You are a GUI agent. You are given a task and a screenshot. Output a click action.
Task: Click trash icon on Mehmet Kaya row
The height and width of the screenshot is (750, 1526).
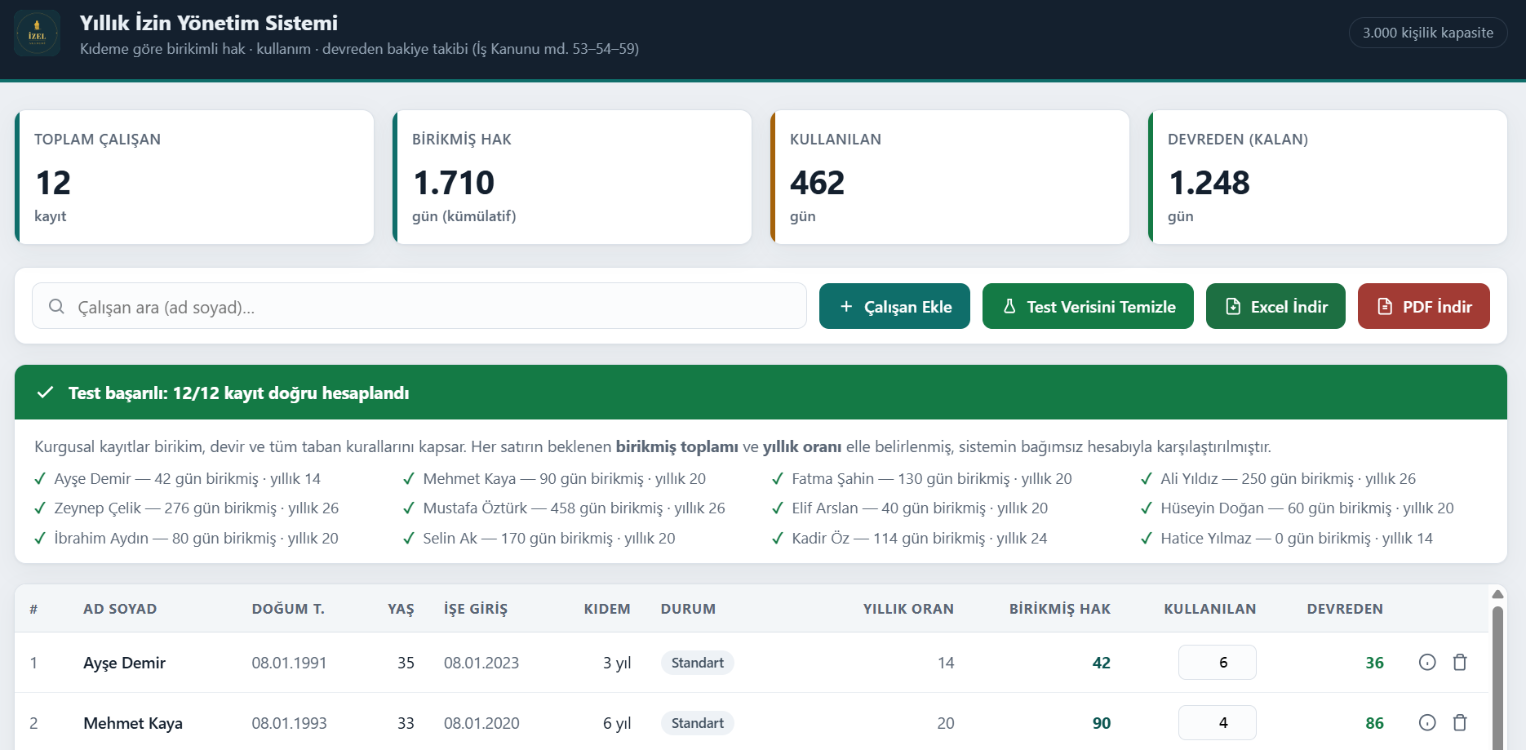click(x=1460, y=723)
